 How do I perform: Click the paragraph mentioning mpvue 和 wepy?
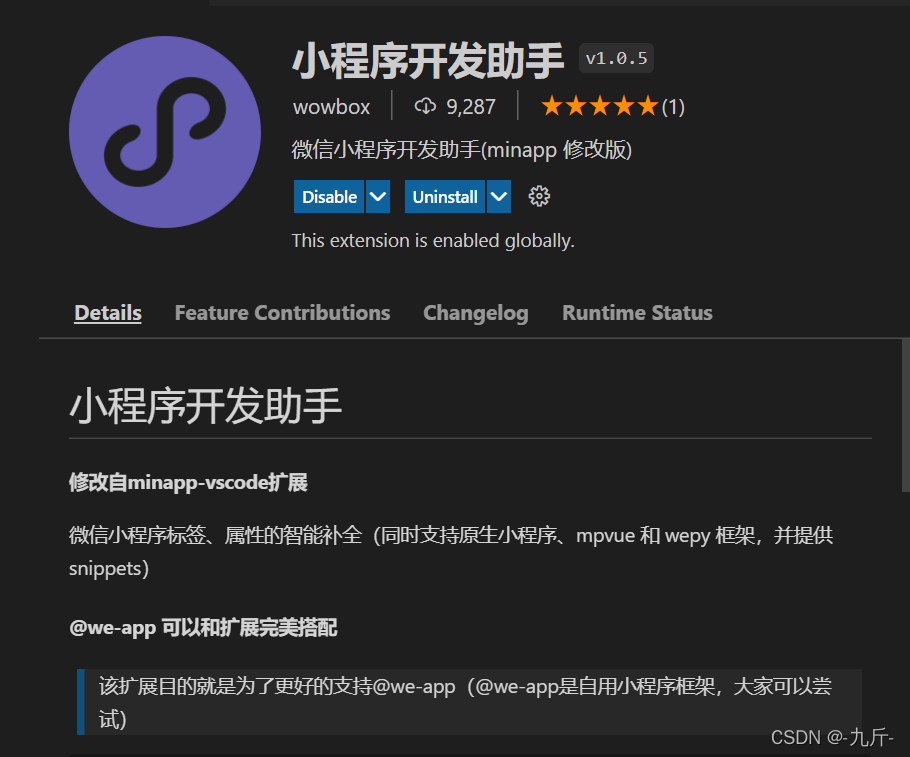click(x=450, y=551)
